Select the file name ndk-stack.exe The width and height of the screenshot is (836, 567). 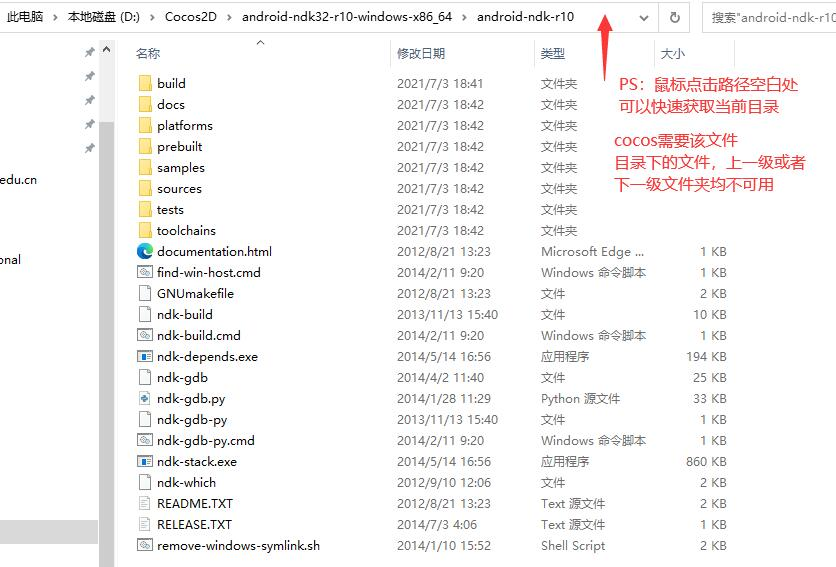click(197, 462)
